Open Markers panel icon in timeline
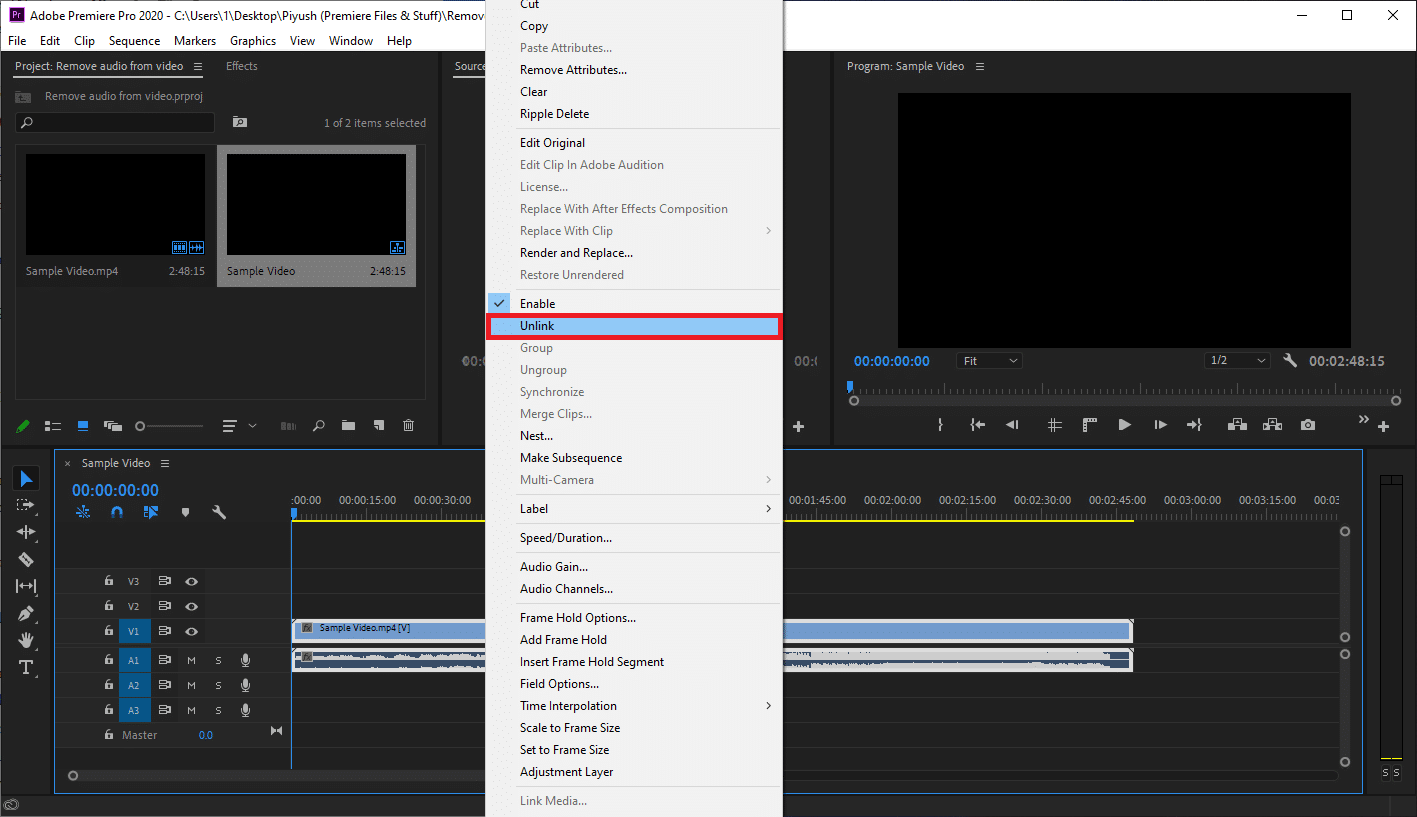This screenshot has height=817, width=1417. pyautogui.click(x=186, y=511)
